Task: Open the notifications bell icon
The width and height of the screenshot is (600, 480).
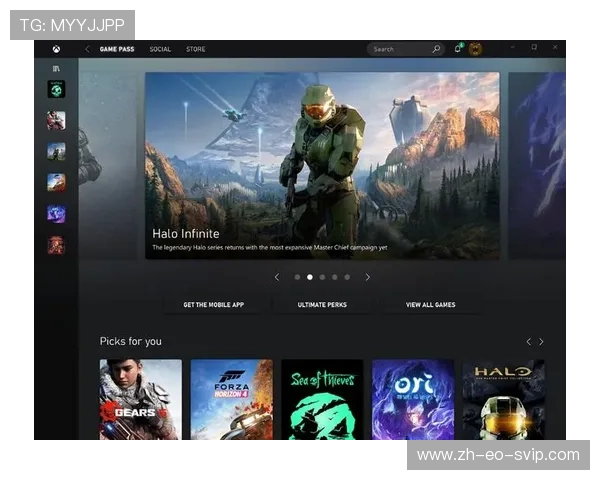Action: coord(458,48)
